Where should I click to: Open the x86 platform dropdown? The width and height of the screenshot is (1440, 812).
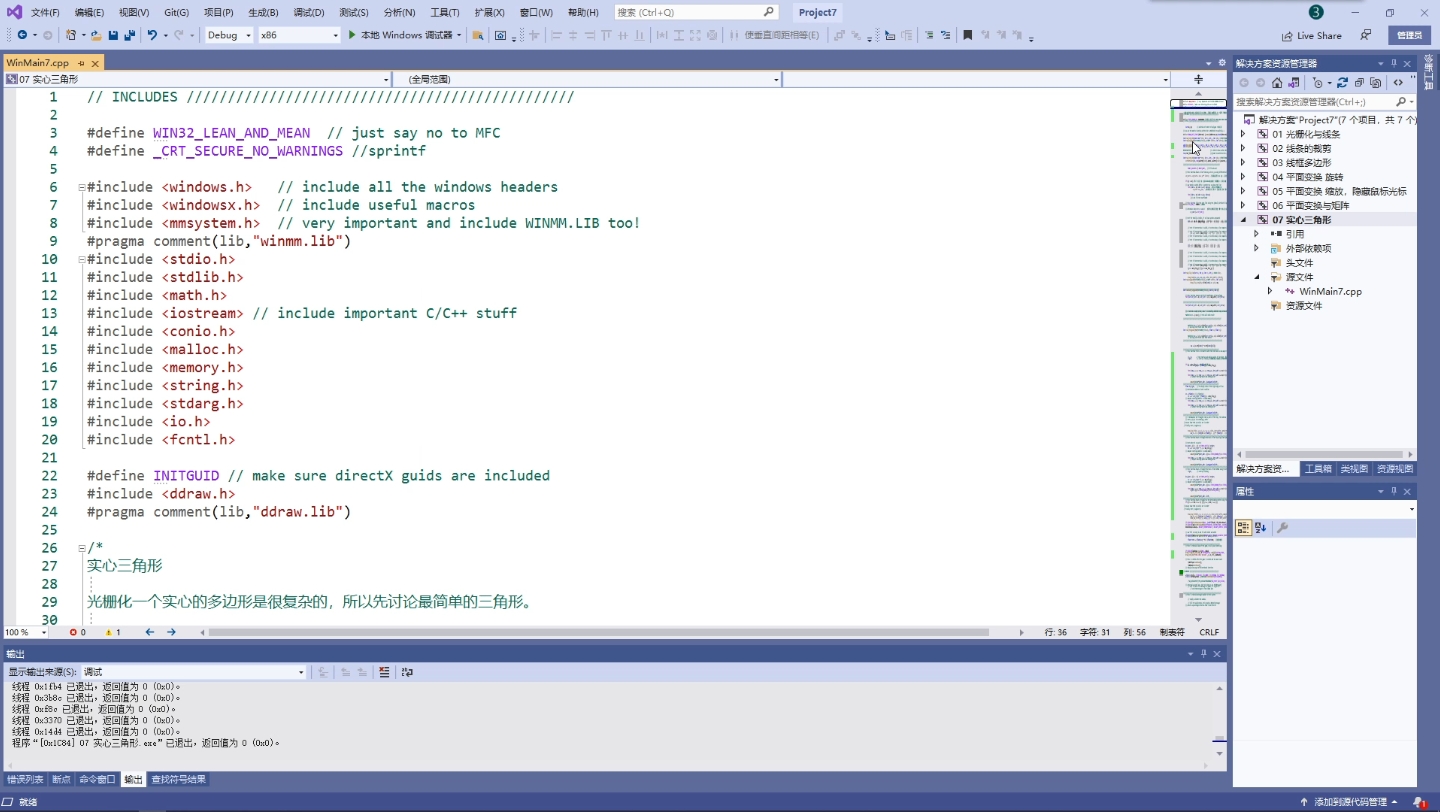click(299, 35)
